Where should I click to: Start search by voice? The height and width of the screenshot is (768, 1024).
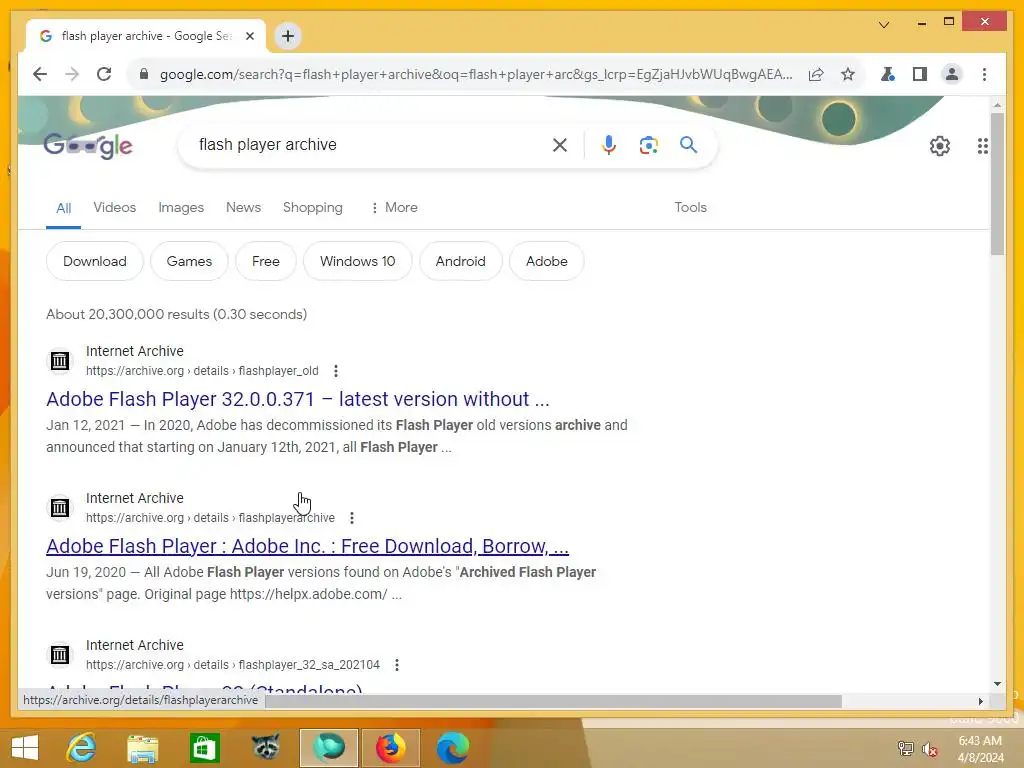(x=609, y=145)
